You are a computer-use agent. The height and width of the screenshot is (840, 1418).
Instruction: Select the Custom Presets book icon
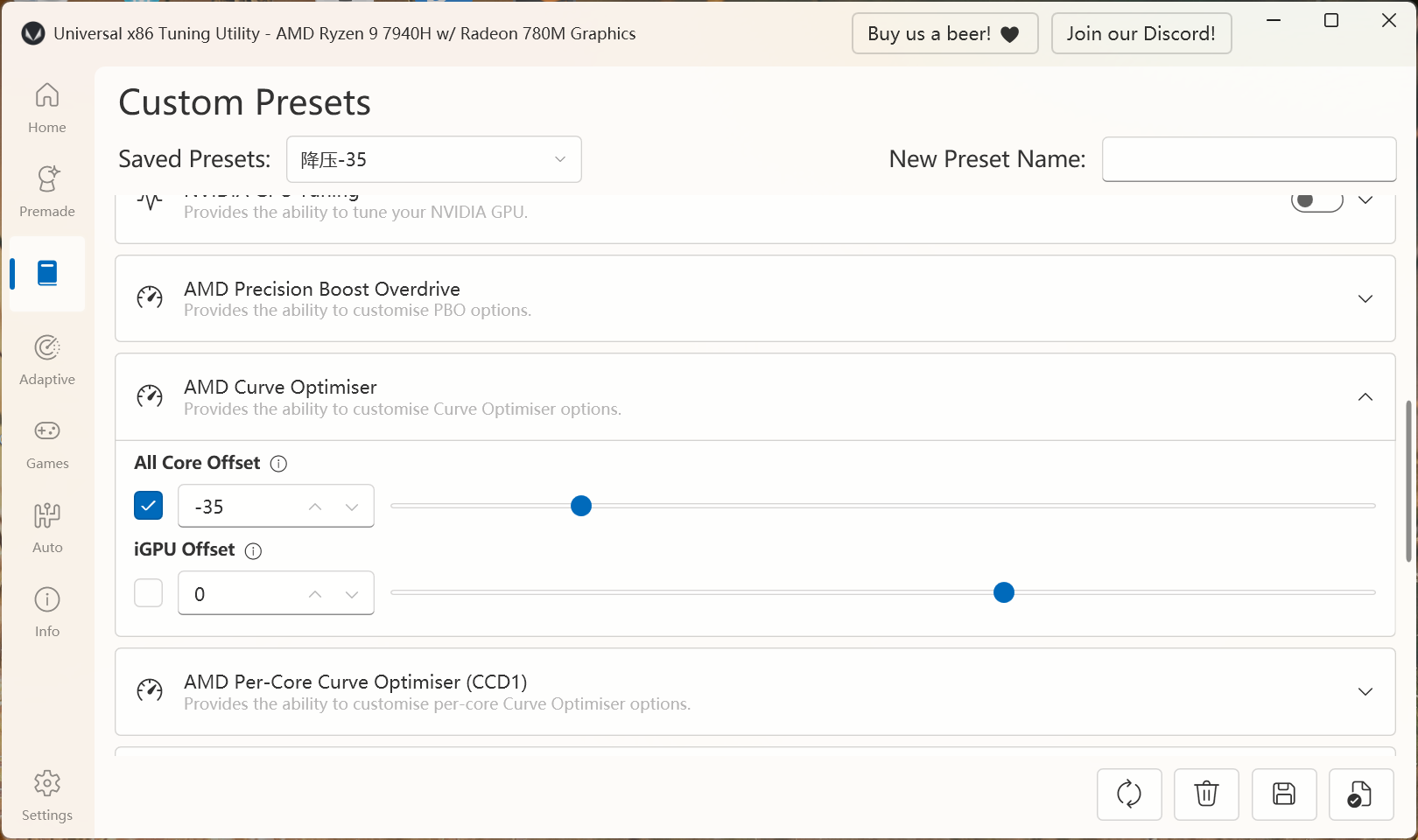tap(47, 274)
